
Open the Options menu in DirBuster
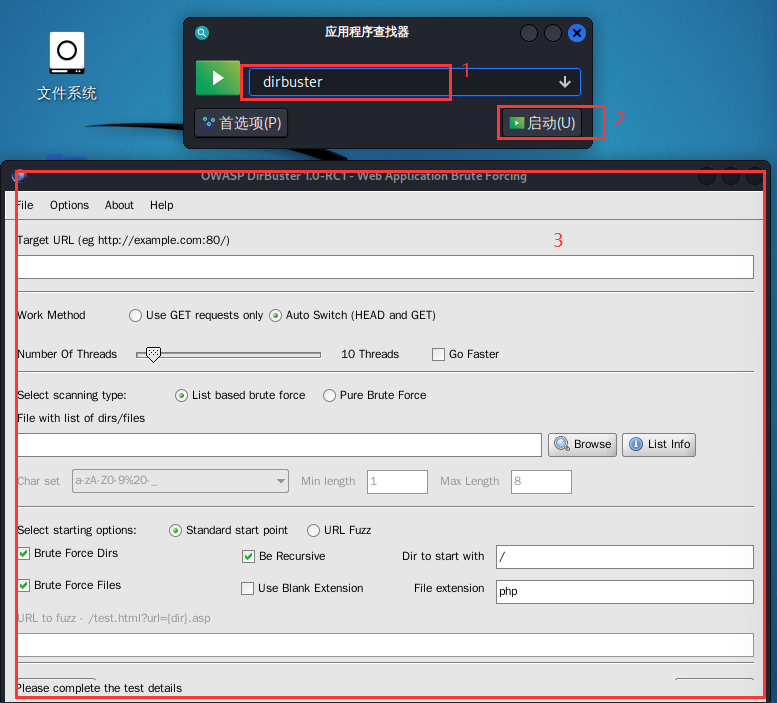point(69,205)
